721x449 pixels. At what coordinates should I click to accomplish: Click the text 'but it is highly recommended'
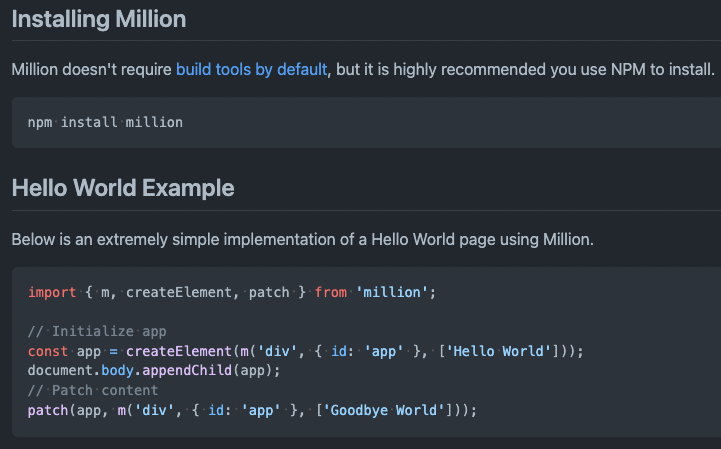click(x=441, y=69)
